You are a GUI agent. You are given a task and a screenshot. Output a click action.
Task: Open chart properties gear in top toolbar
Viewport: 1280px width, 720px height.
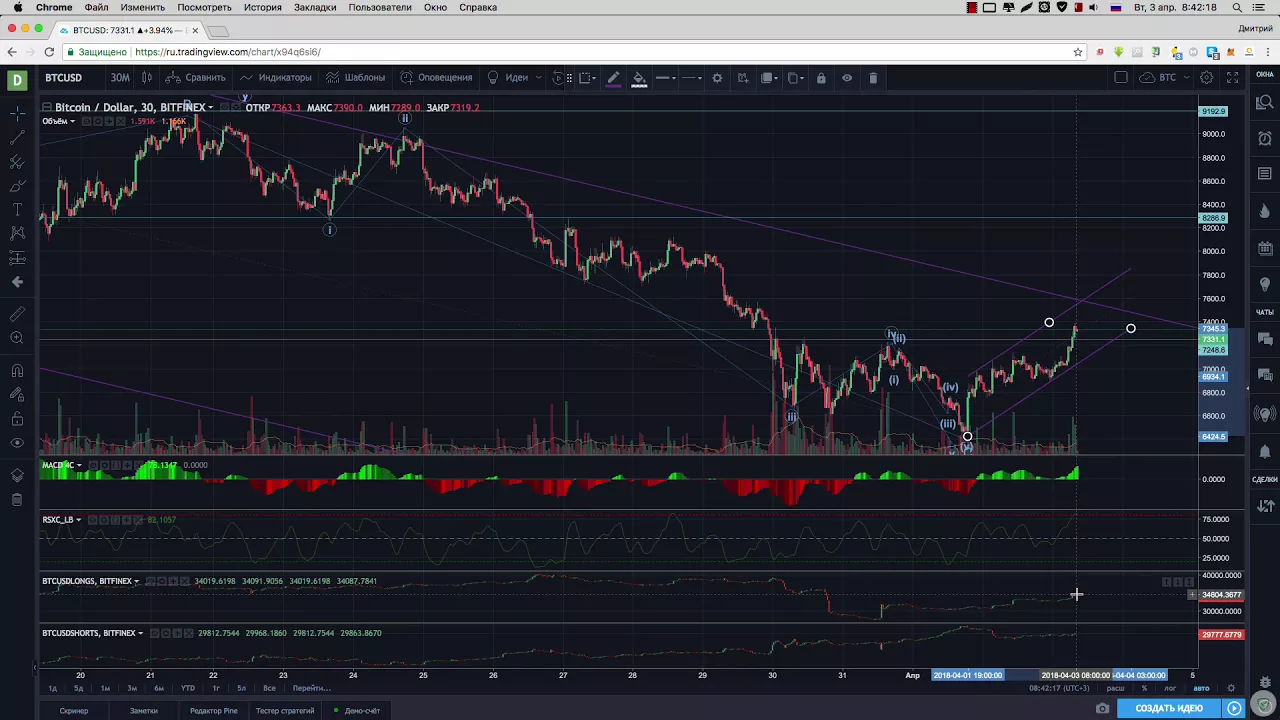(1207, 77)
